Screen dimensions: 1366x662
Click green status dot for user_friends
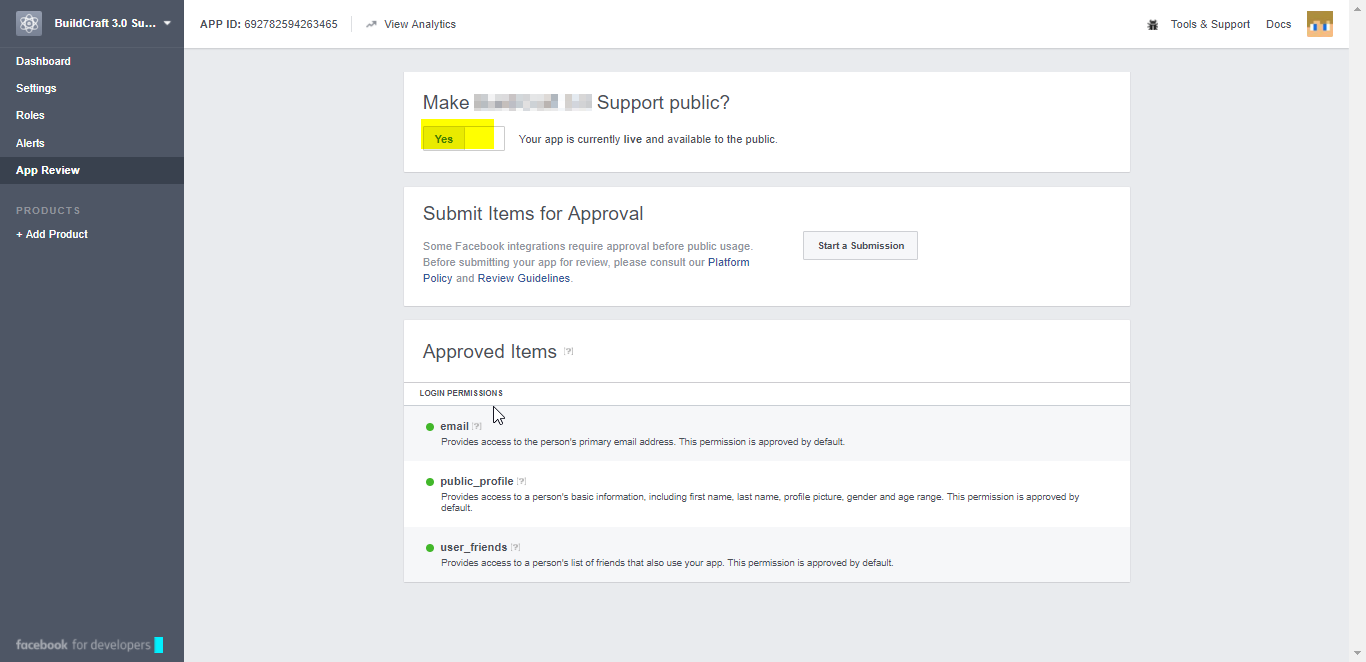point(430,548)
